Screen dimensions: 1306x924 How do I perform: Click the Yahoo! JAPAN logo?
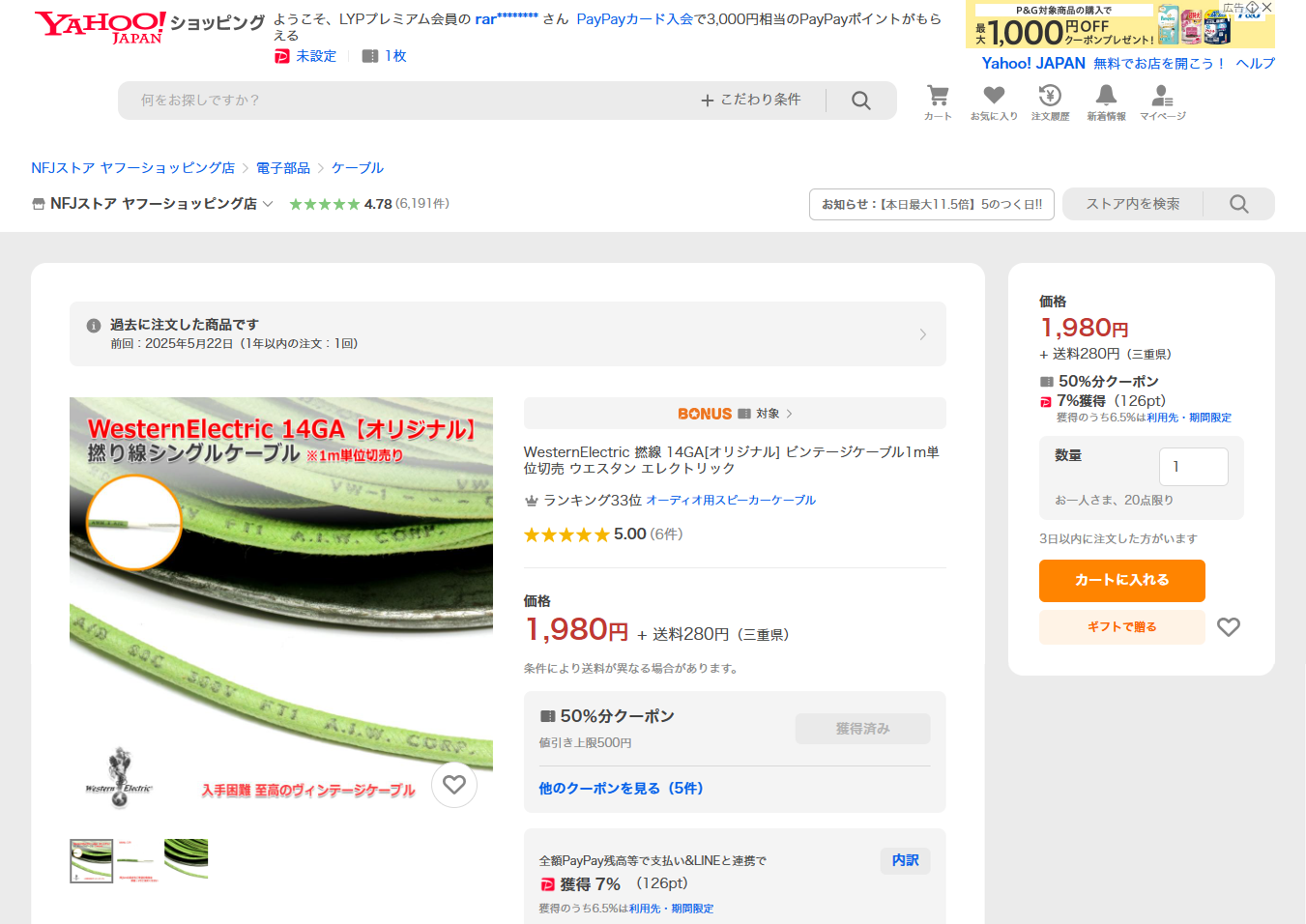(x=100, y=27)
